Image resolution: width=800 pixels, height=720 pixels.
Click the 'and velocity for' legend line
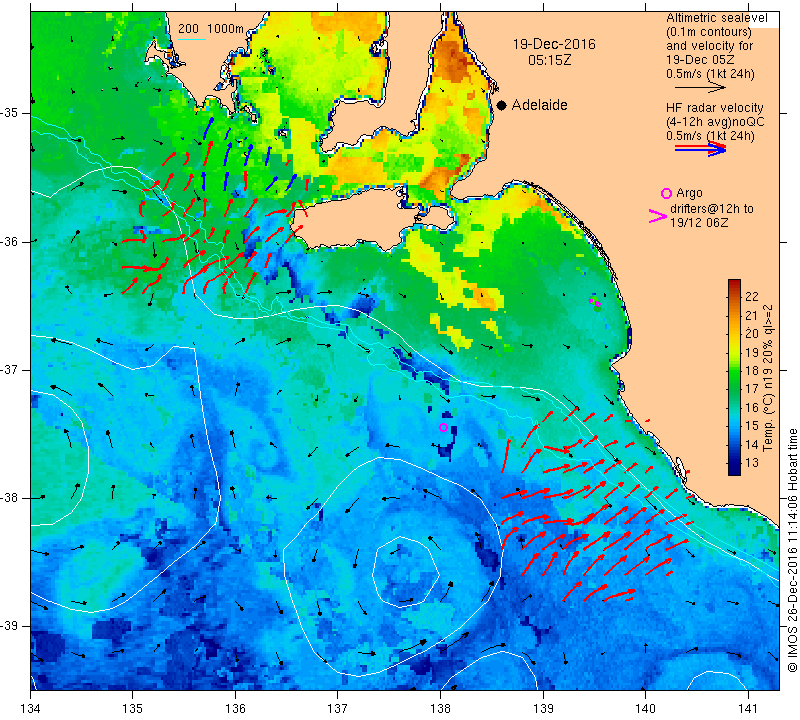(x=710, y=46)
